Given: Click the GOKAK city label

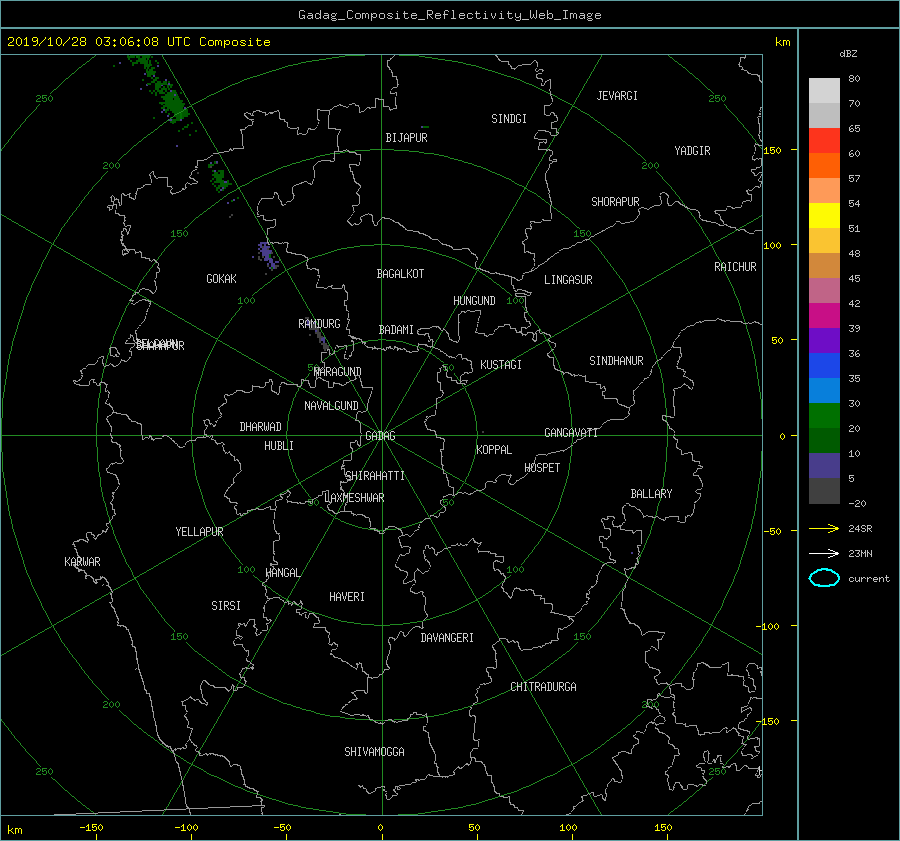Looking at the screenshot, I should tap(221, 278).
